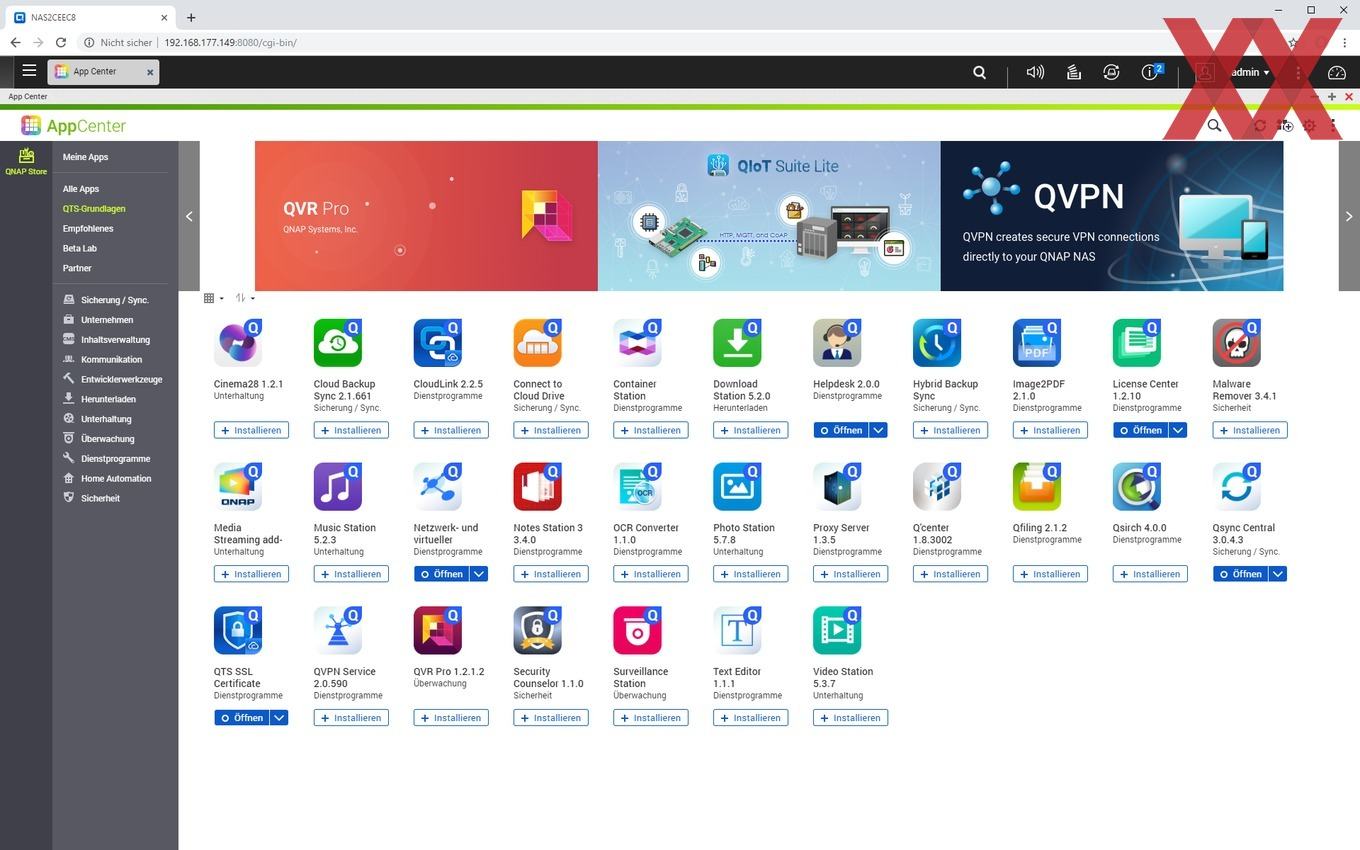This screenshot has width=1360, height=850.
Task: Open the Surveillance Station app icon
Action: pyautogui.click(x=638, y=631)
